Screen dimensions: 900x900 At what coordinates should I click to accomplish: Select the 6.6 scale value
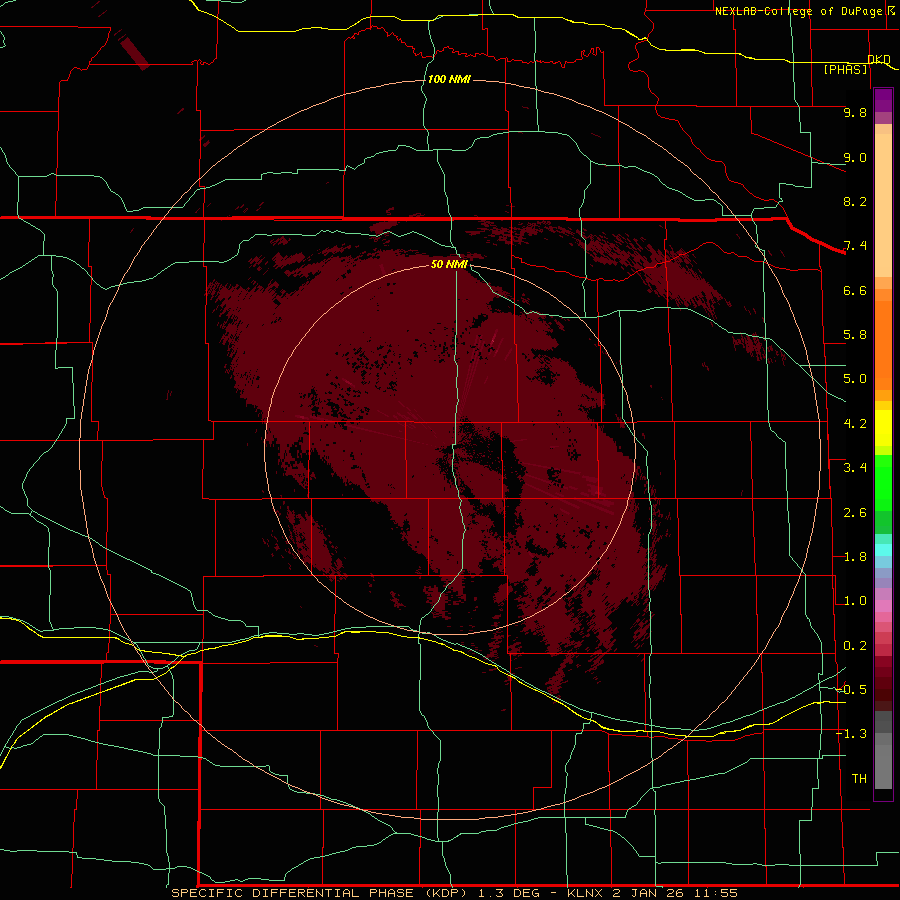[x=855, y=290]
